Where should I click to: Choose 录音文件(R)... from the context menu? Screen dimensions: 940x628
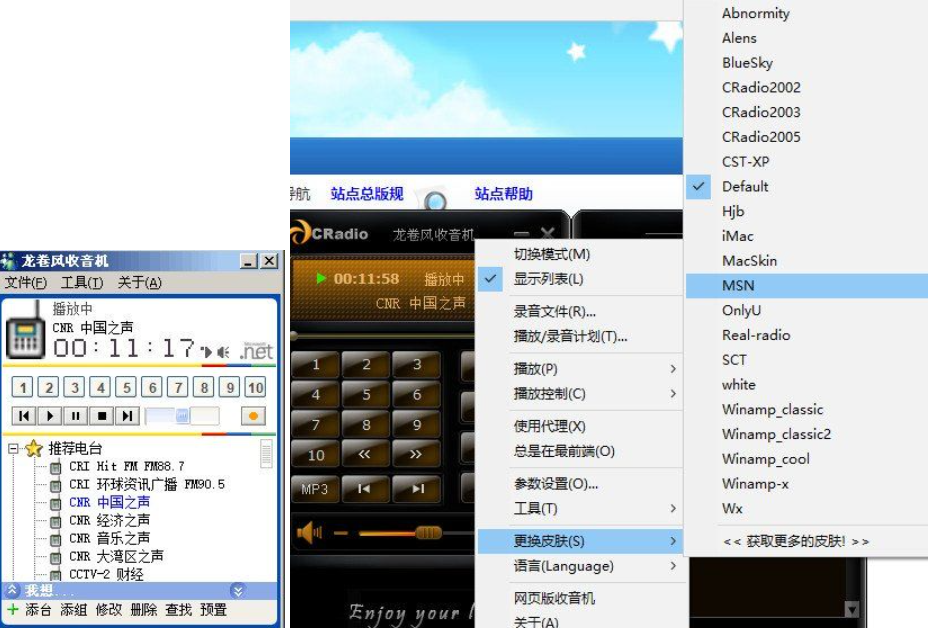pyautogui.click(x=555, y=312)
